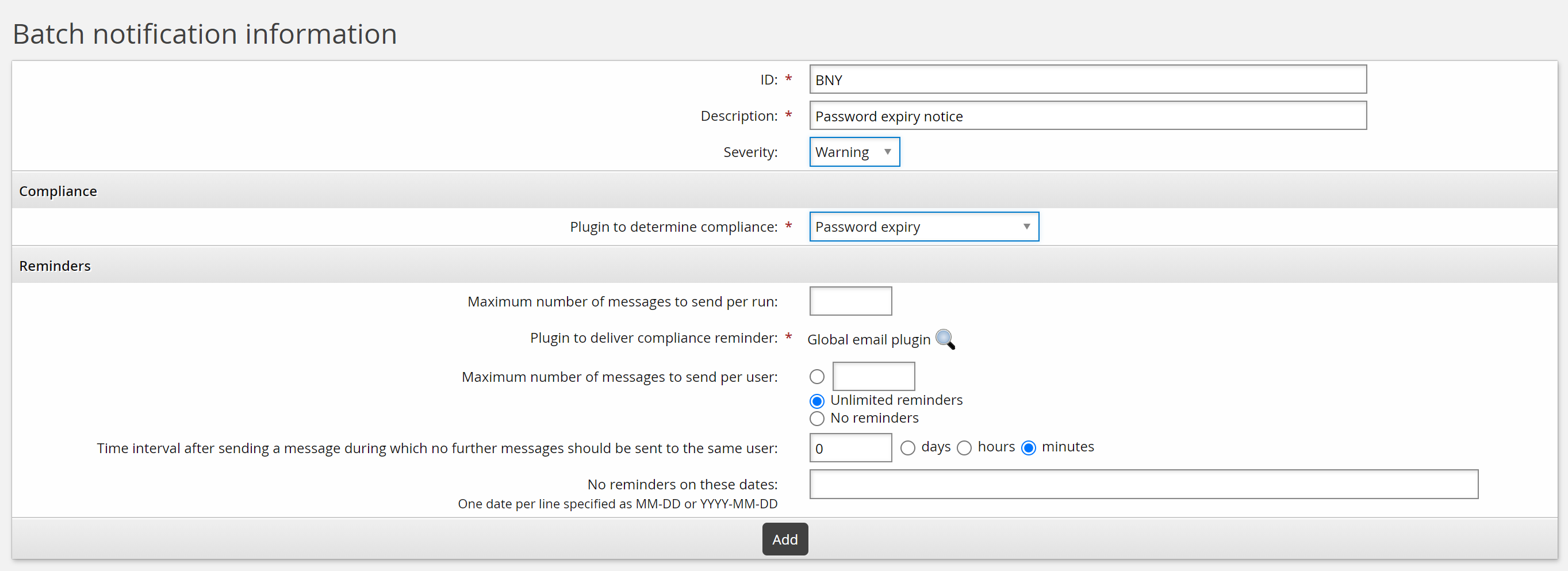
Task: Set the time interval unit to hours
Action: click(964, 448)
